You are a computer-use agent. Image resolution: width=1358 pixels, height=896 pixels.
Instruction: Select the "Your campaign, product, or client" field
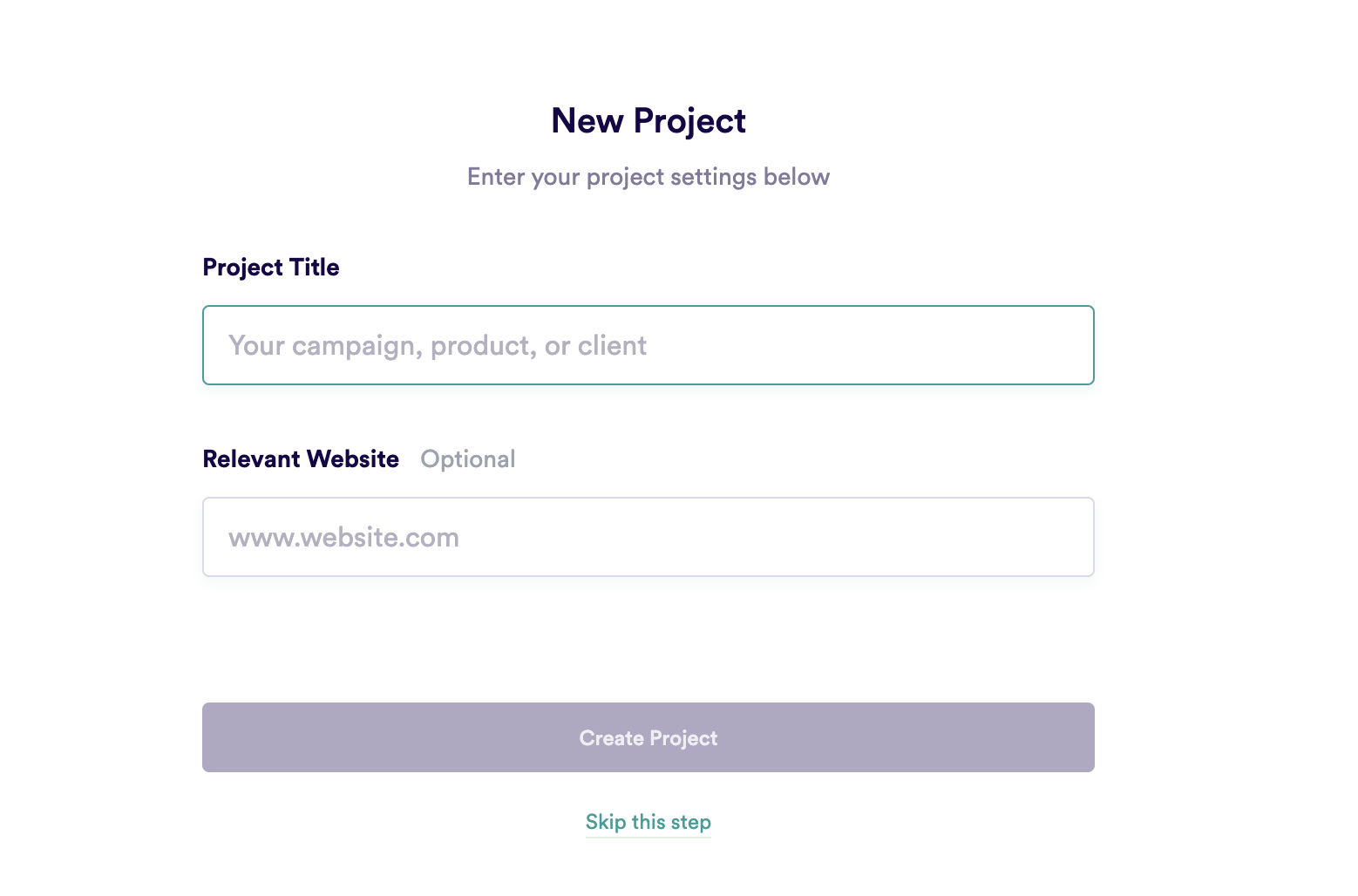[648, 345]
